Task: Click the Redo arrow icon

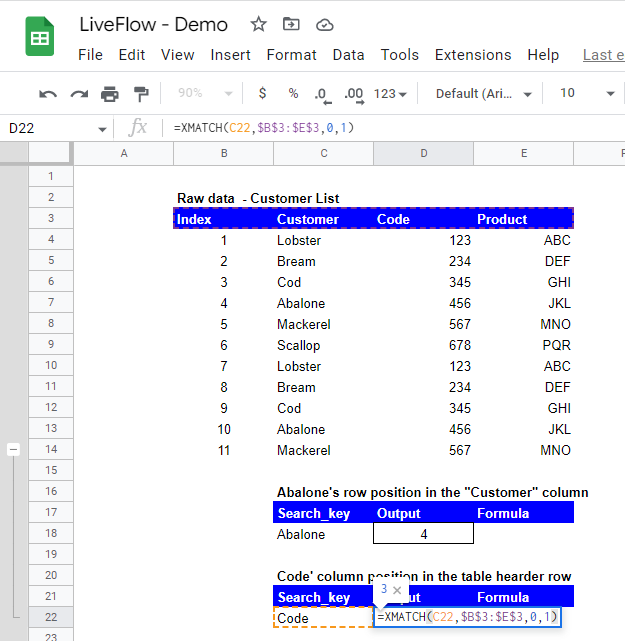Action: coord(79,94)
